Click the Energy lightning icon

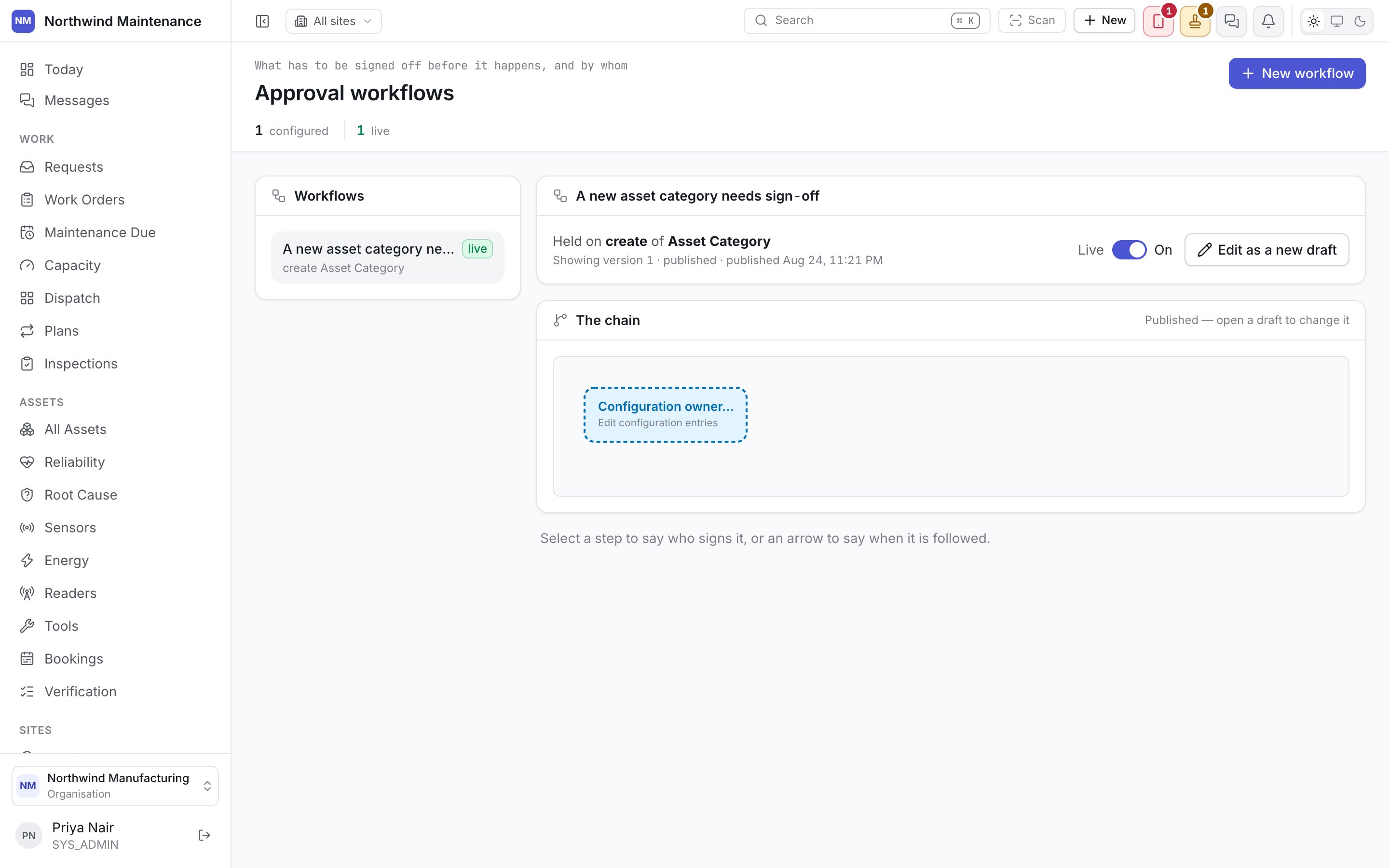[x=27, y=560]
